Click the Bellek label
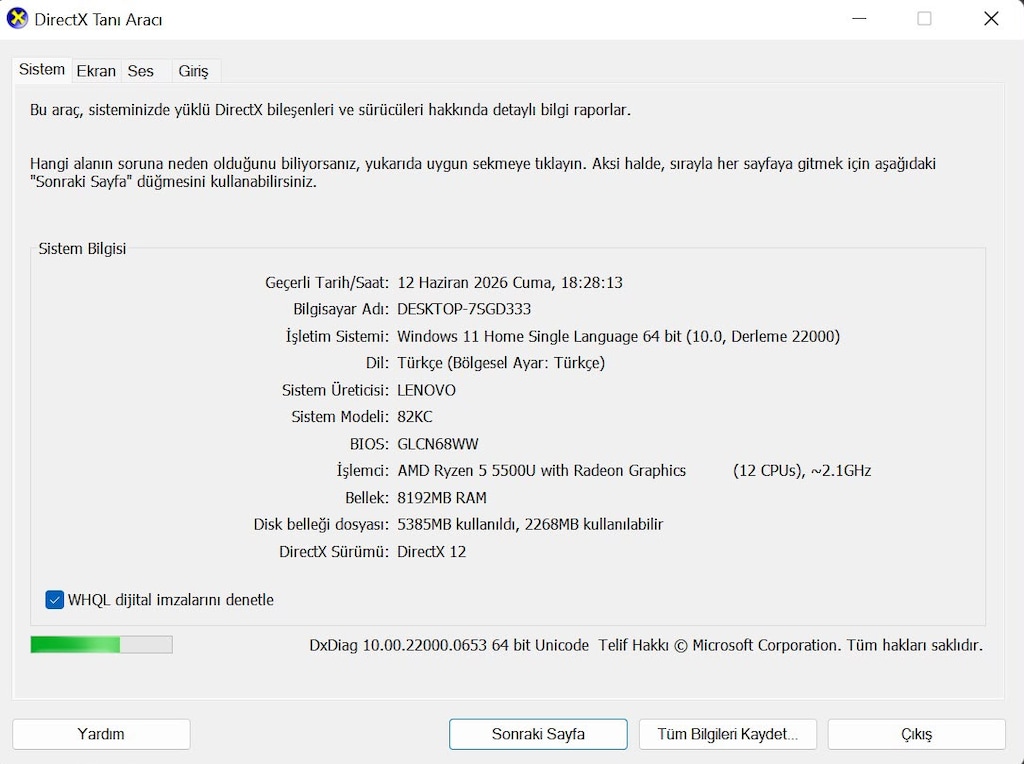The height and width of the screenshot is (764, 1024). [x=367, y=498]
